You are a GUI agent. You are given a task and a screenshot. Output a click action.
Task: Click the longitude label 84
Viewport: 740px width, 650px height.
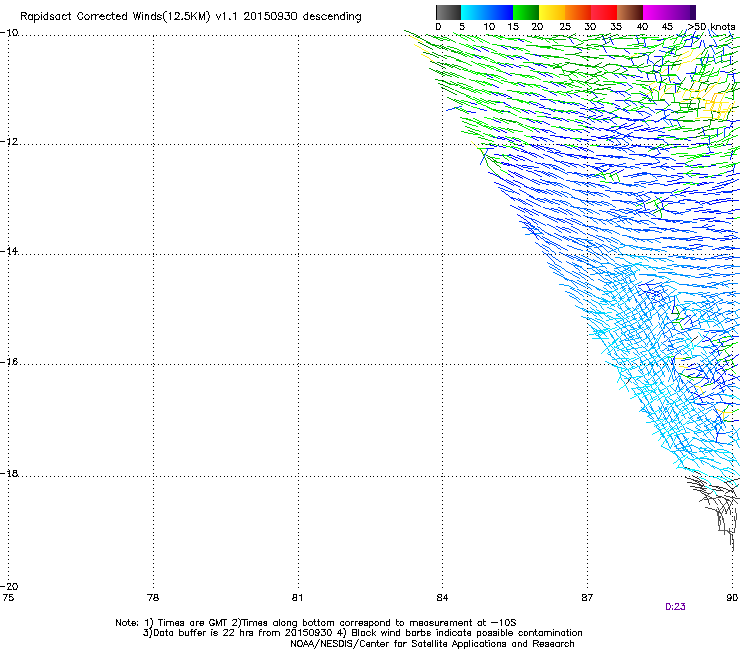(442, 597)
